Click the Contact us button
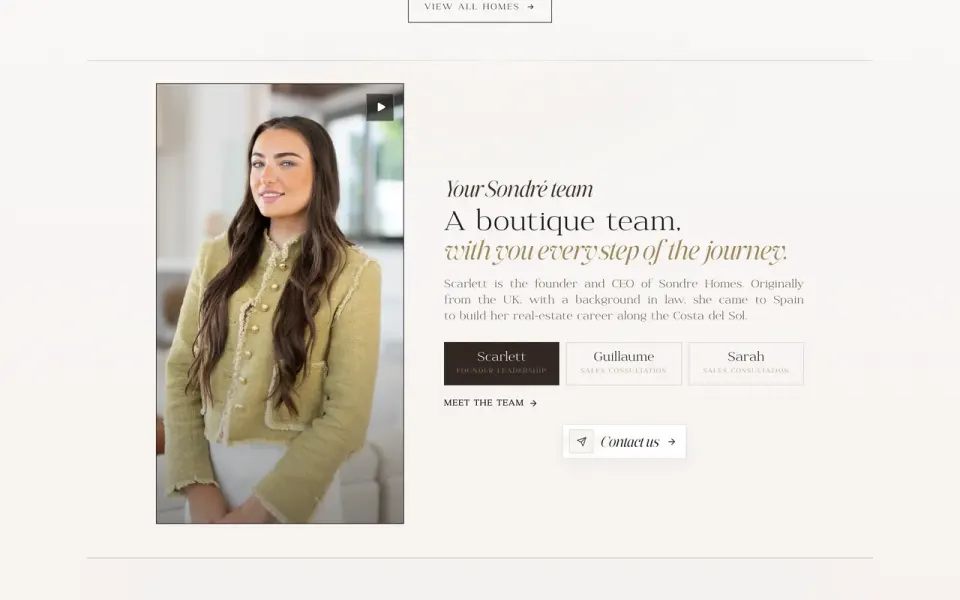This screenshot has height=600, width=960. pyautogui.click(x=624, y=441)
